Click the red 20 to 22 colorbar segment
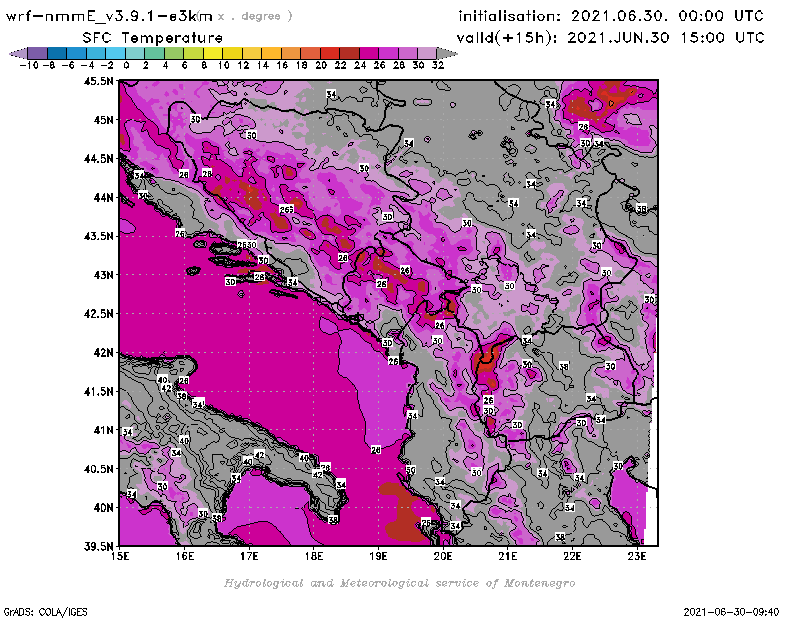Screen dimensions: 800x618 click(330, 53)
